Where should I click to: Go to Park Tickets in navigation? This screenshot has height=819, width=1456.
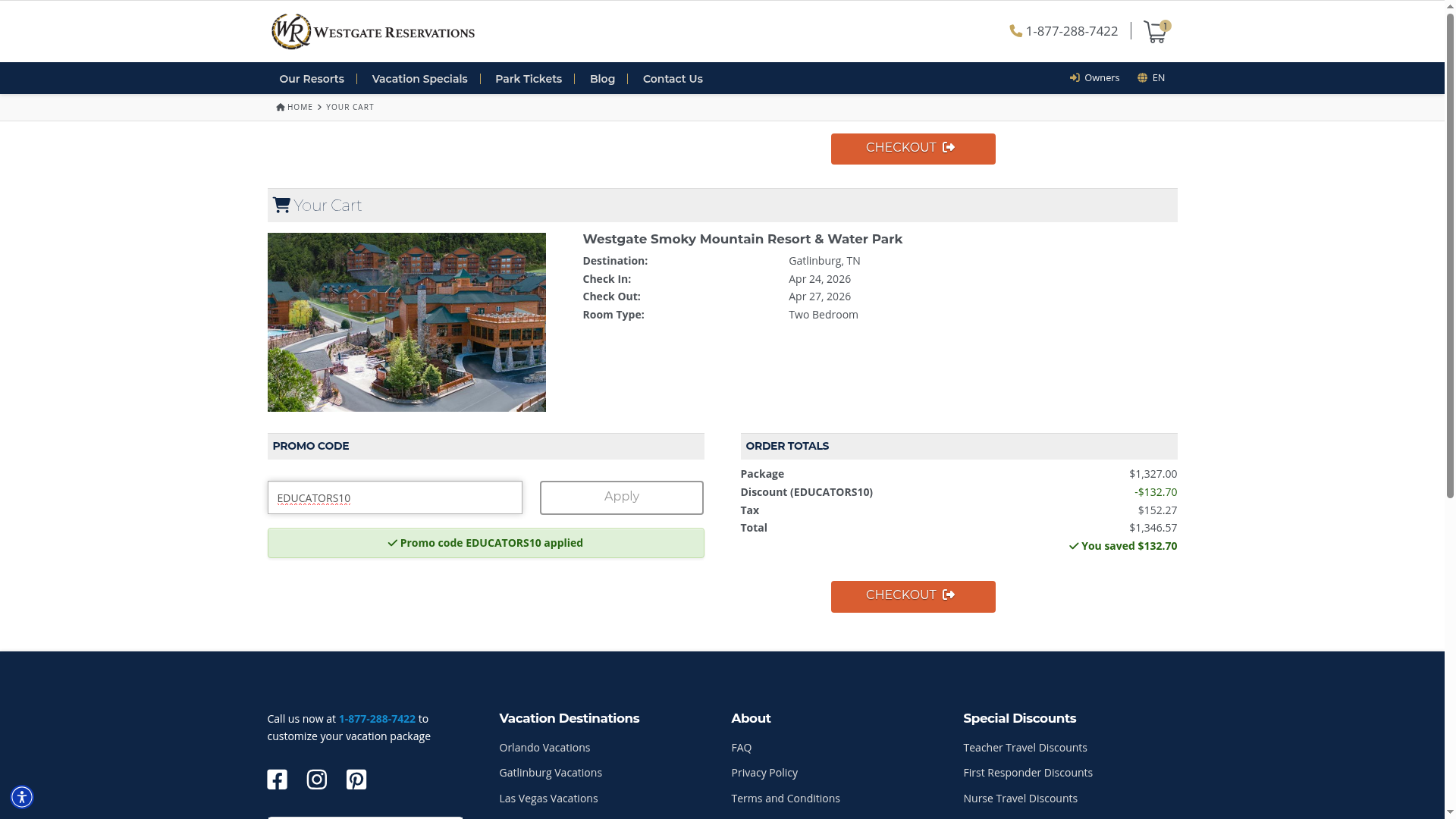point(529,79)
